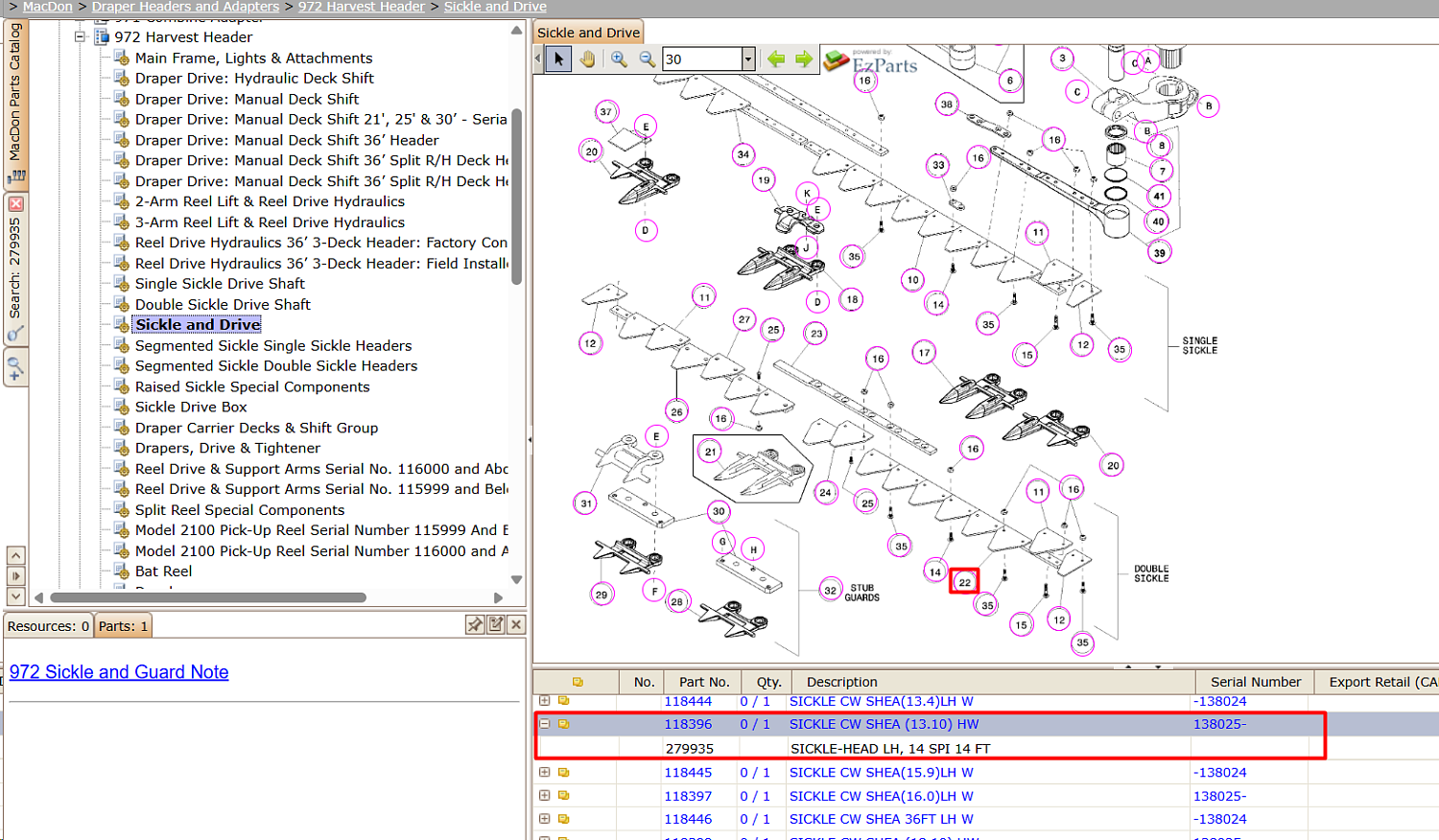Click sidebar play-right arrow button
The image size is (1439, 840).
pos(15,575)
